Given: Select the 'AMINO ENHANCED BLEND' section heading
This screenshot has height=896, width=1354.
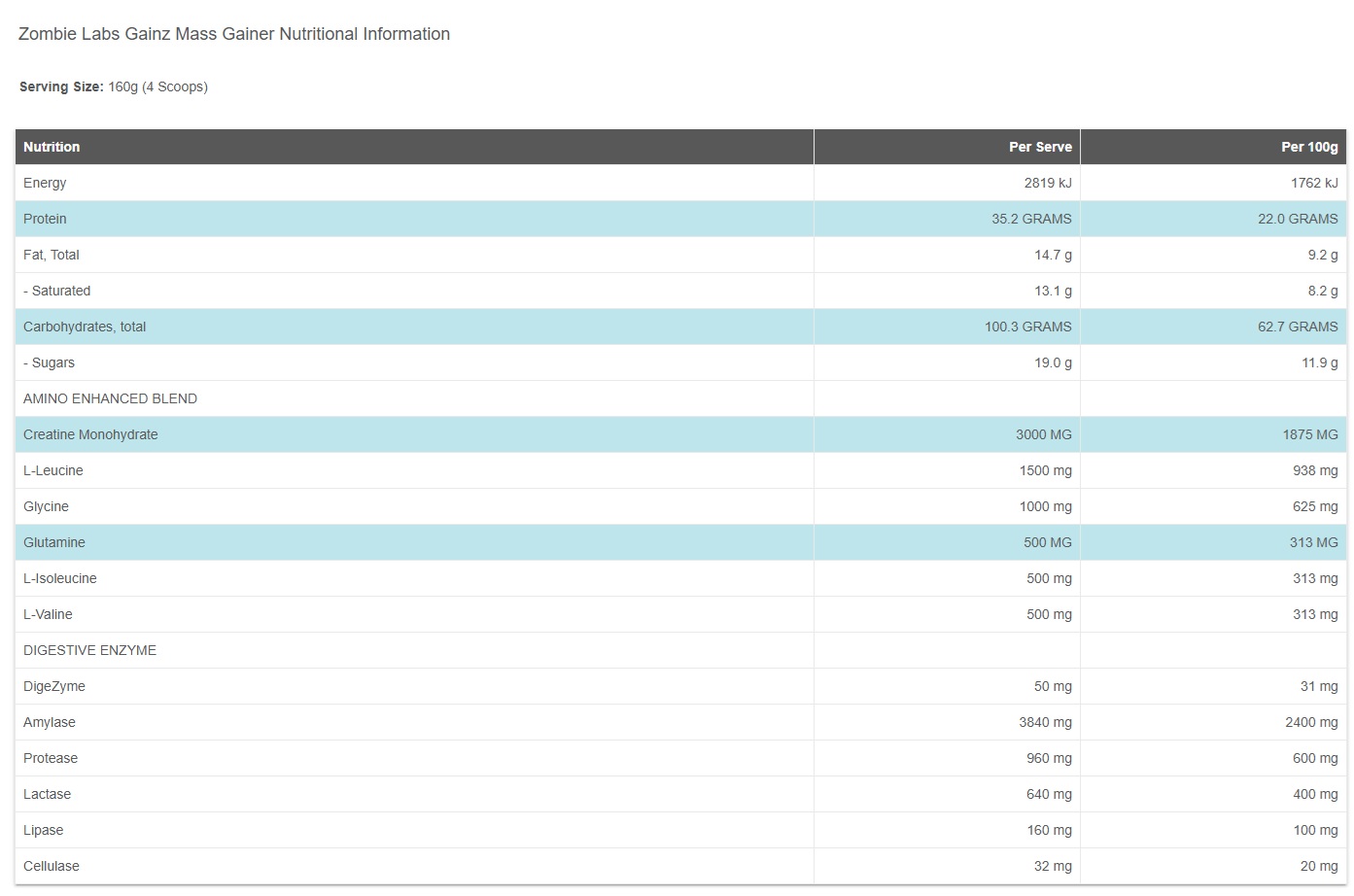Looking at the screenshot, I should (x=110, y=398).
